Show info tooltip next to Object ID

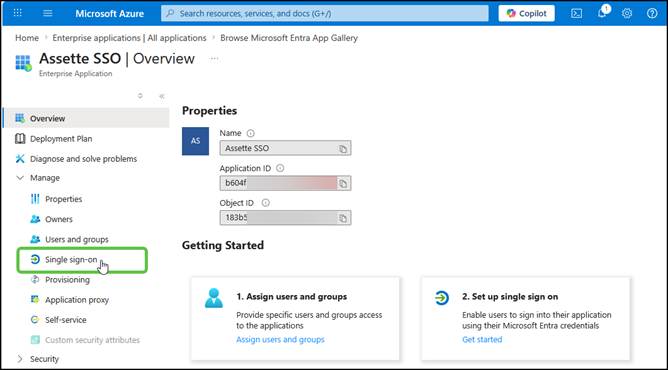tap(265, 203)
